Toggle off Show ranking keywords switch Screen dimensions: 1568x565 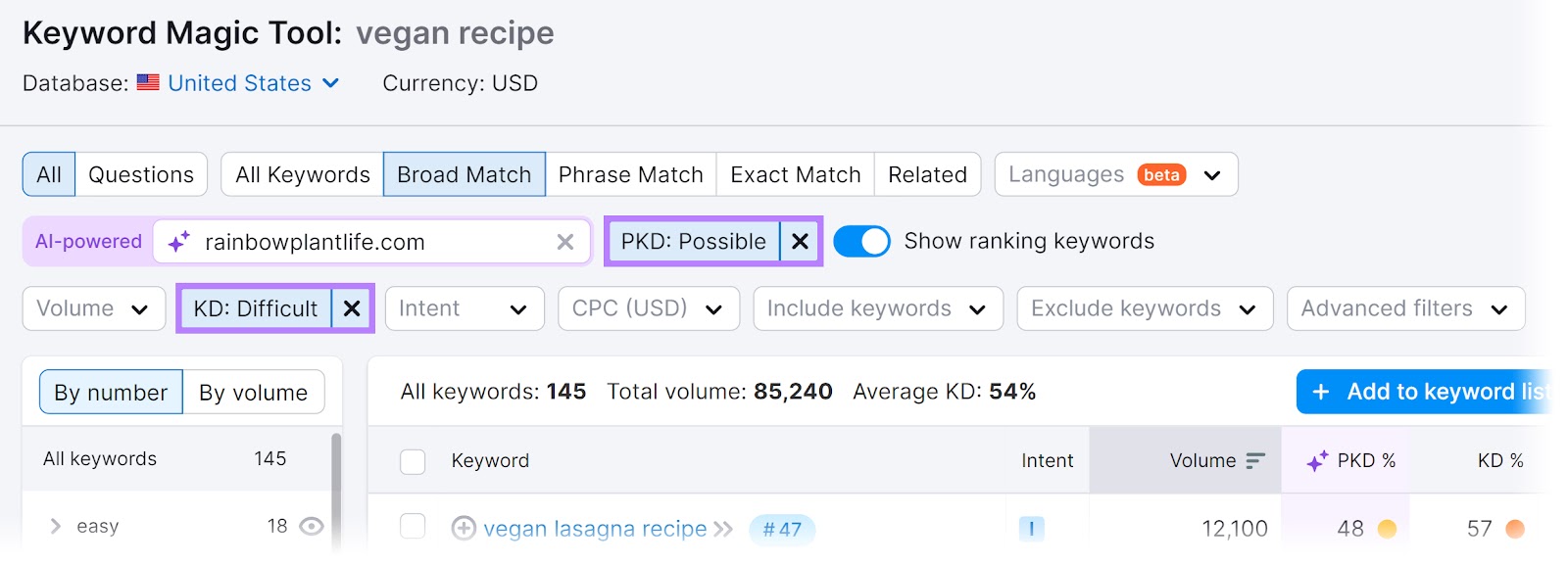(x=861, y=242)
